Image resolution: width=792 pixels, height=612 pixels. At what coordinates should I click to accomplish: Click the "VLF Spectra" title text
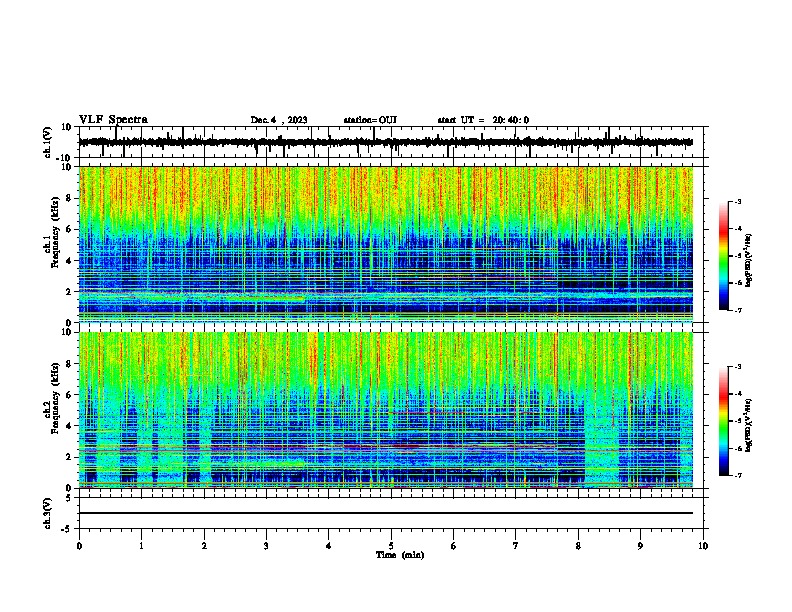(x=113, y=120)
